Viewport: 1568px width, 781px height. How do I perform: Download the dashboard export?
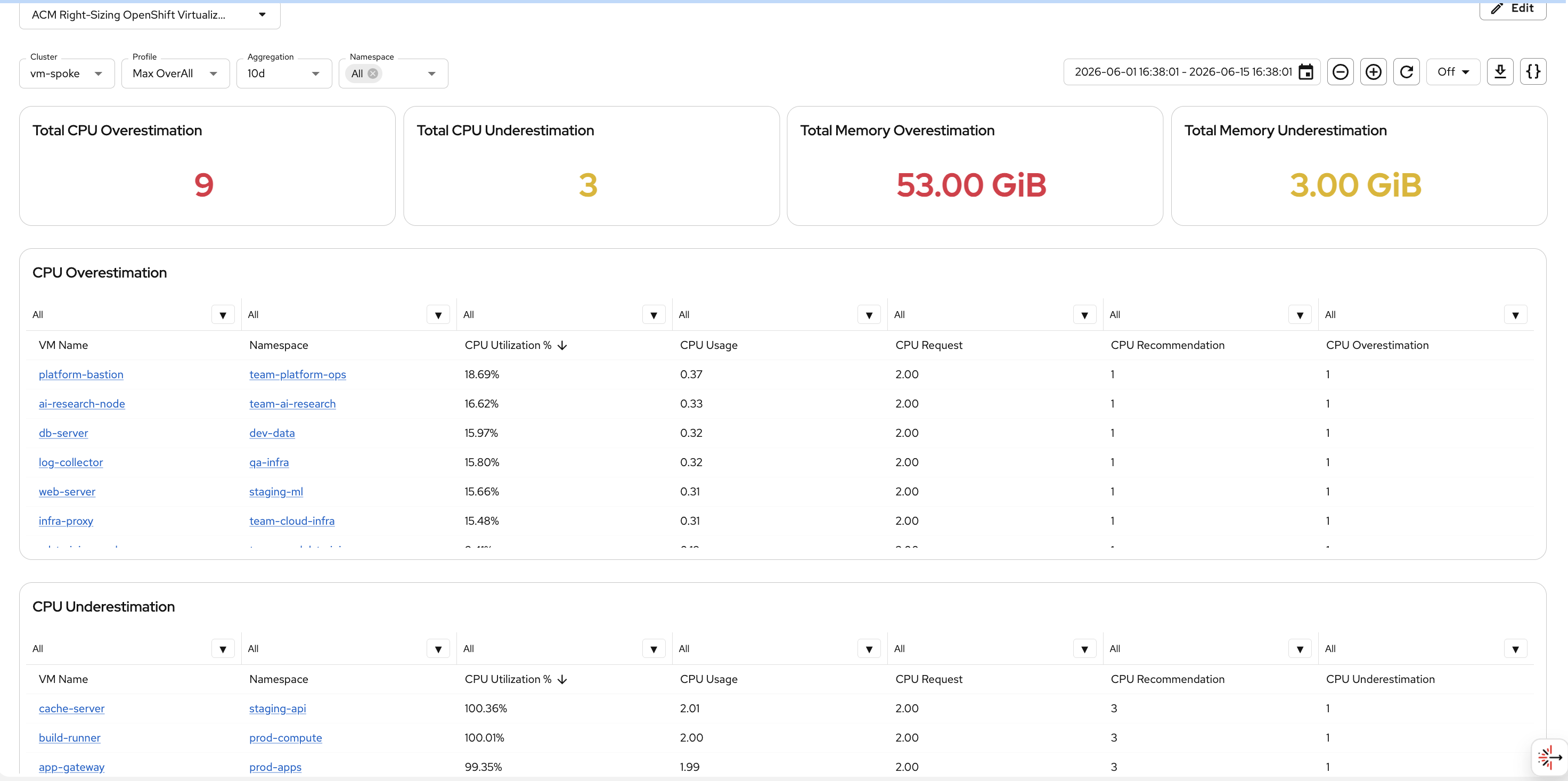tap(1500, 72)
